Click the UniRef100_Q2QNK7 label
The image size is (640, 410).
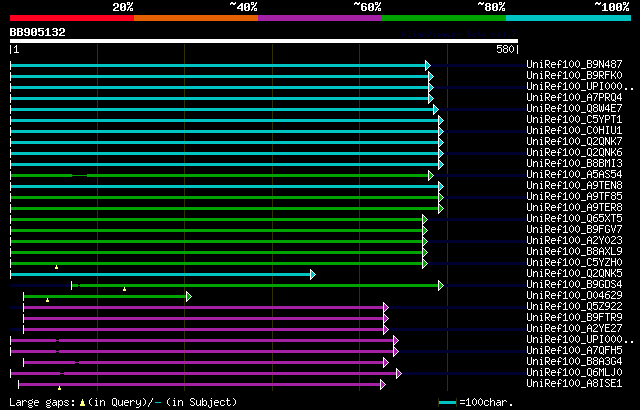574,142
